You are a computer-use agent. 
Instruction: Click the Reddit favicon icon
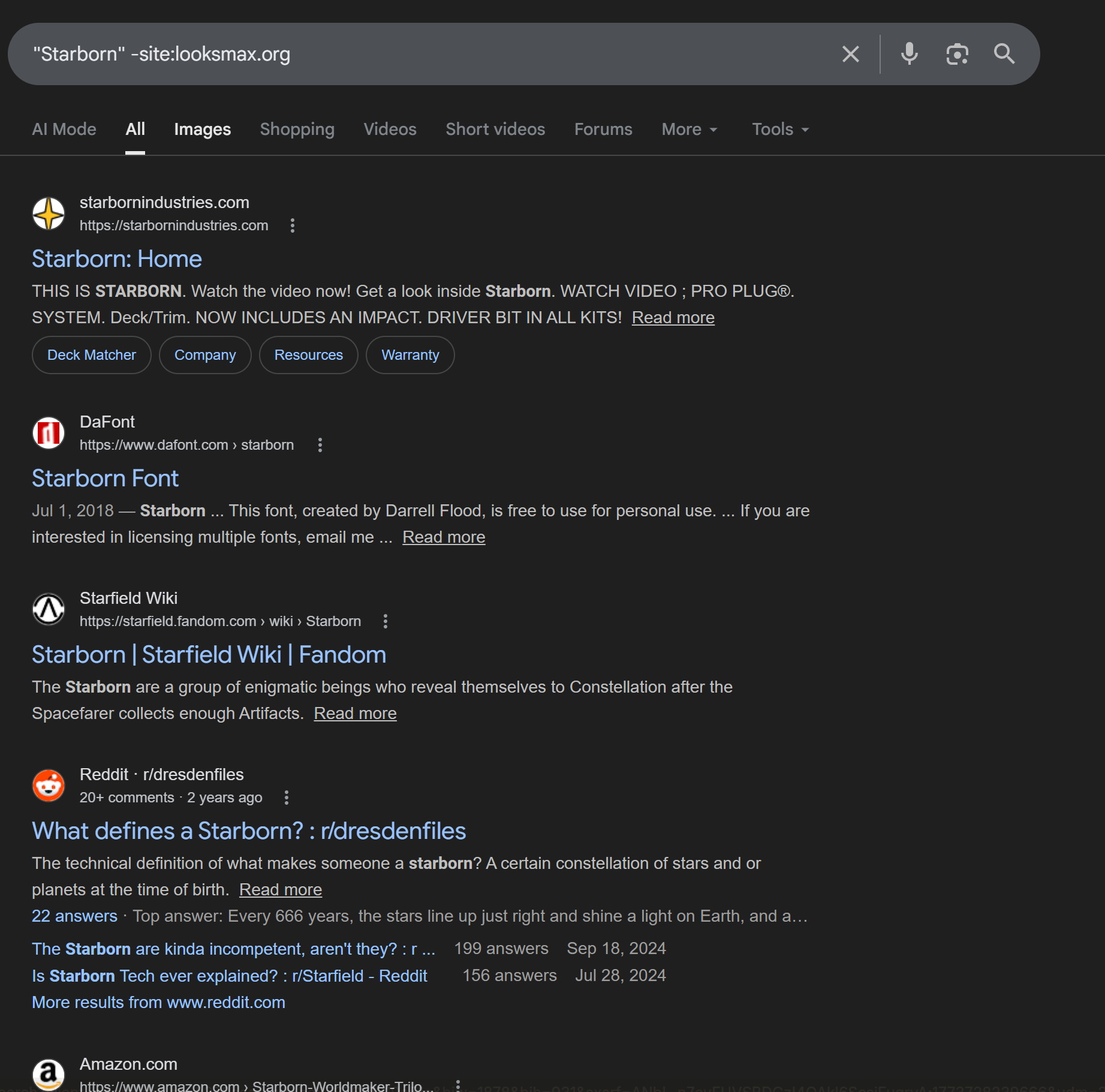pos(49,786)
